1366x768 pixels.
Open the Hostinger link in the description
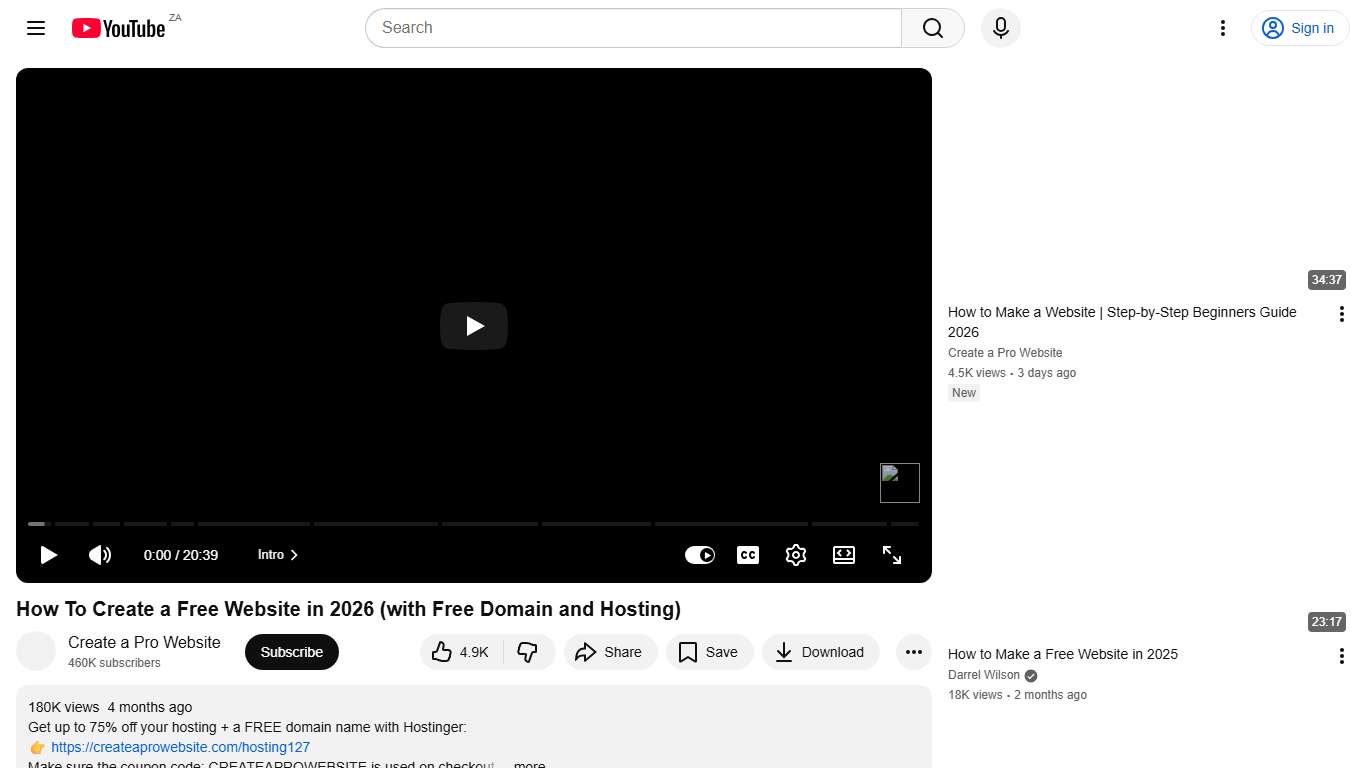[180, 747]
